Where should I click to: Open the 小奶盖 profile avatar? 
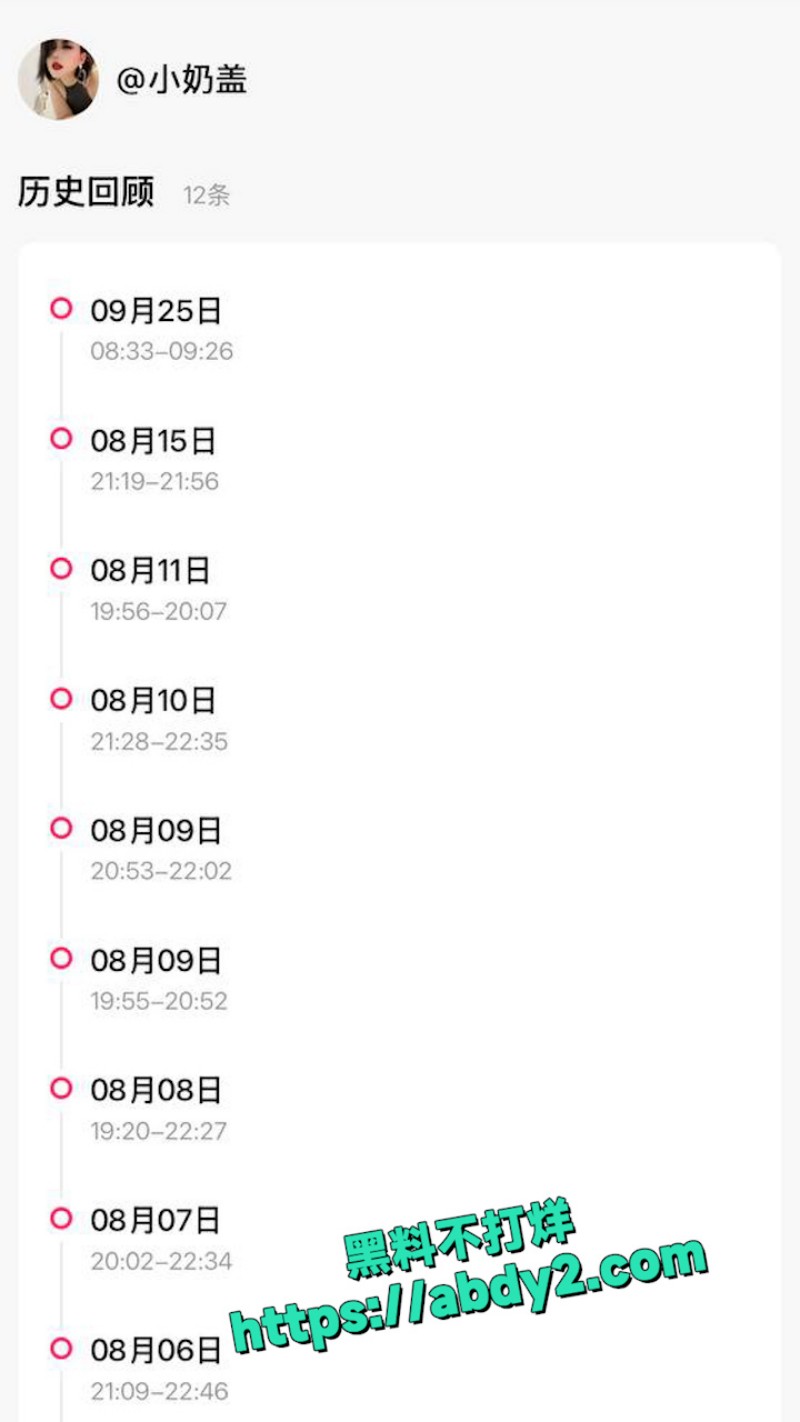tap(58, 79)
